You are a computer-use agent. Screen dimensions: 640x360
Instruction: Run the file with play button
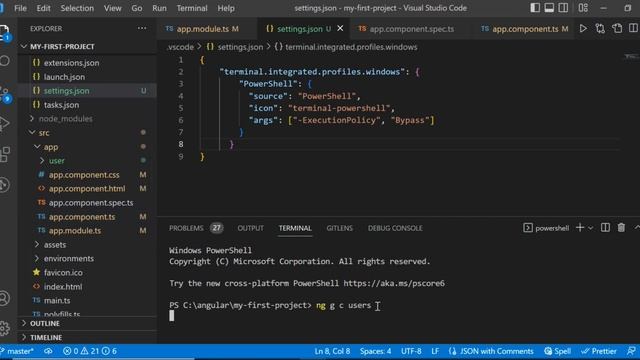[583, 29]
